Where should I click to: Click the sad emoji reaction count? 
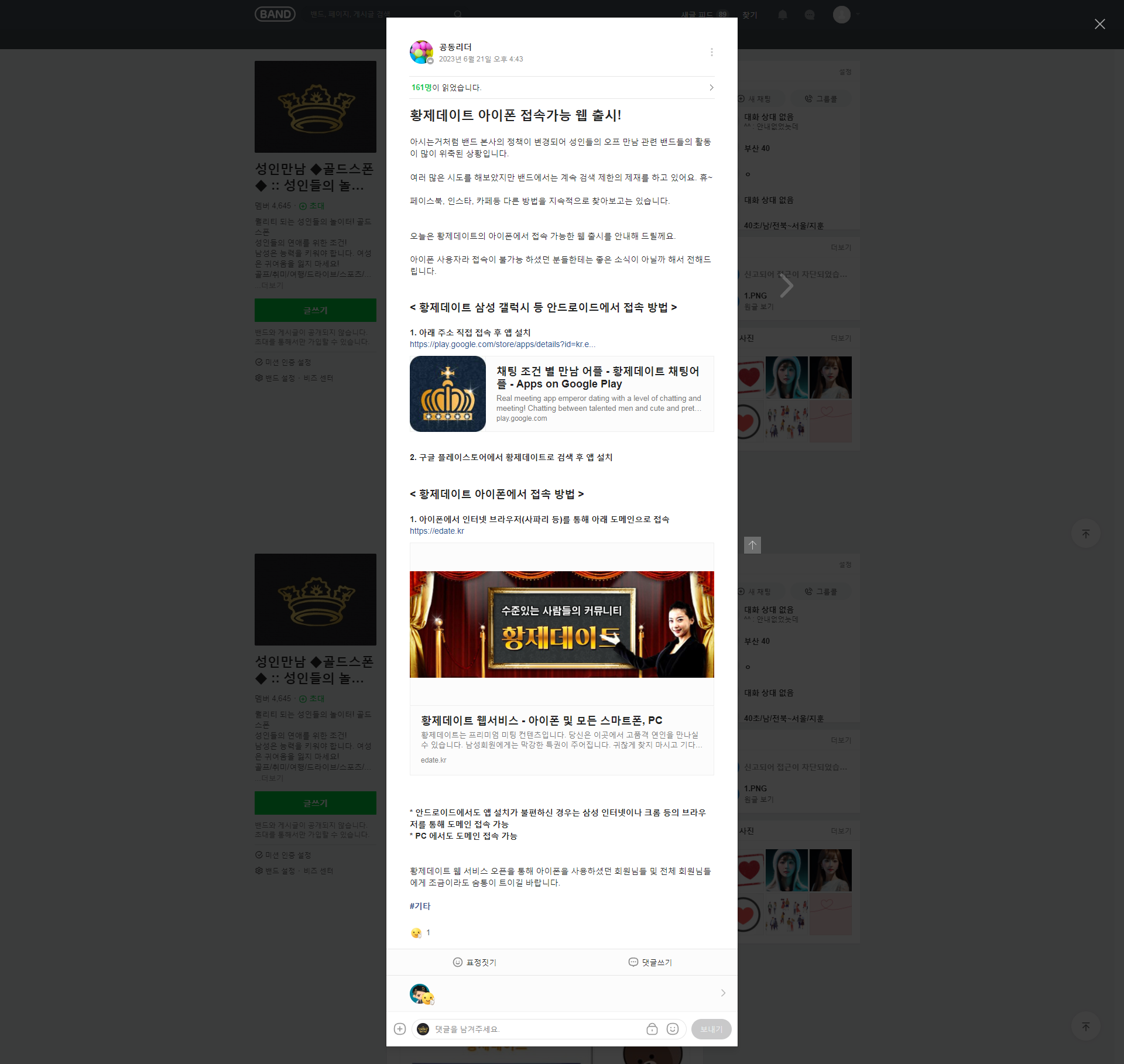(421, 933)
